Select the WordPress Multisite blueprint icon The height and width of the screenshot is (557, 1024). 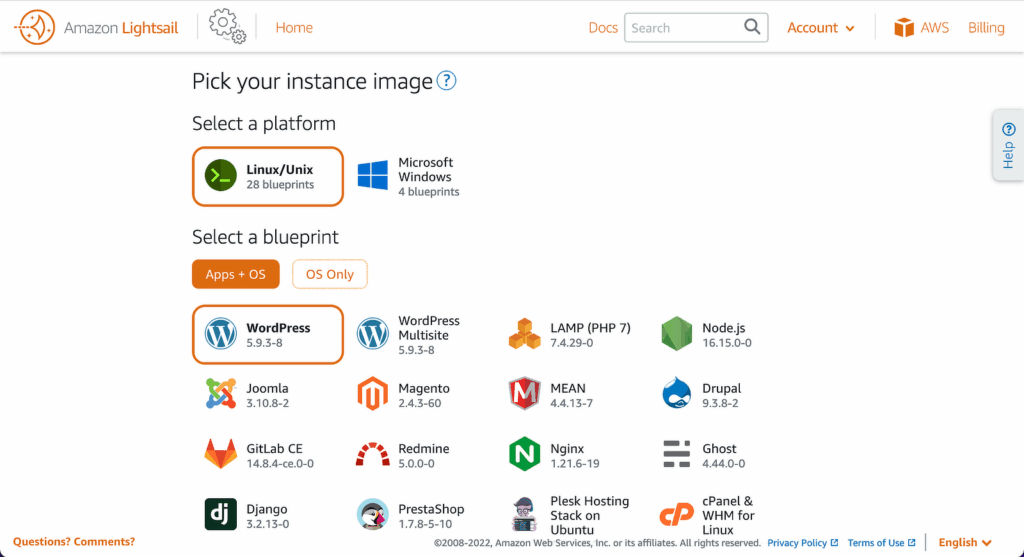(373, 334)
